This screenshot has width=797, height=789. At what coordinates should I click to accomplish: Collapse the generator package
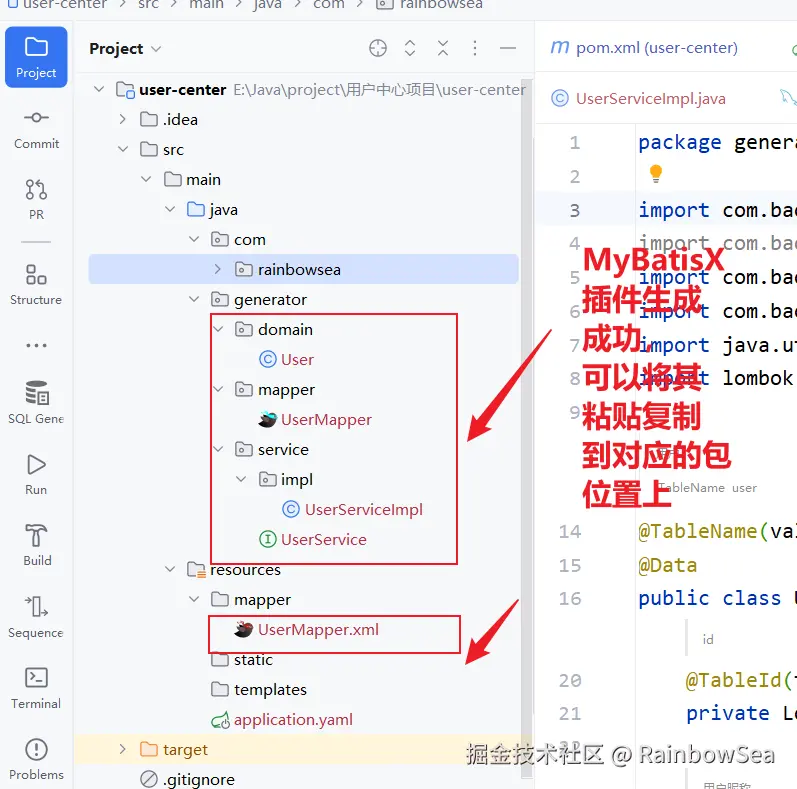point(194,299)
